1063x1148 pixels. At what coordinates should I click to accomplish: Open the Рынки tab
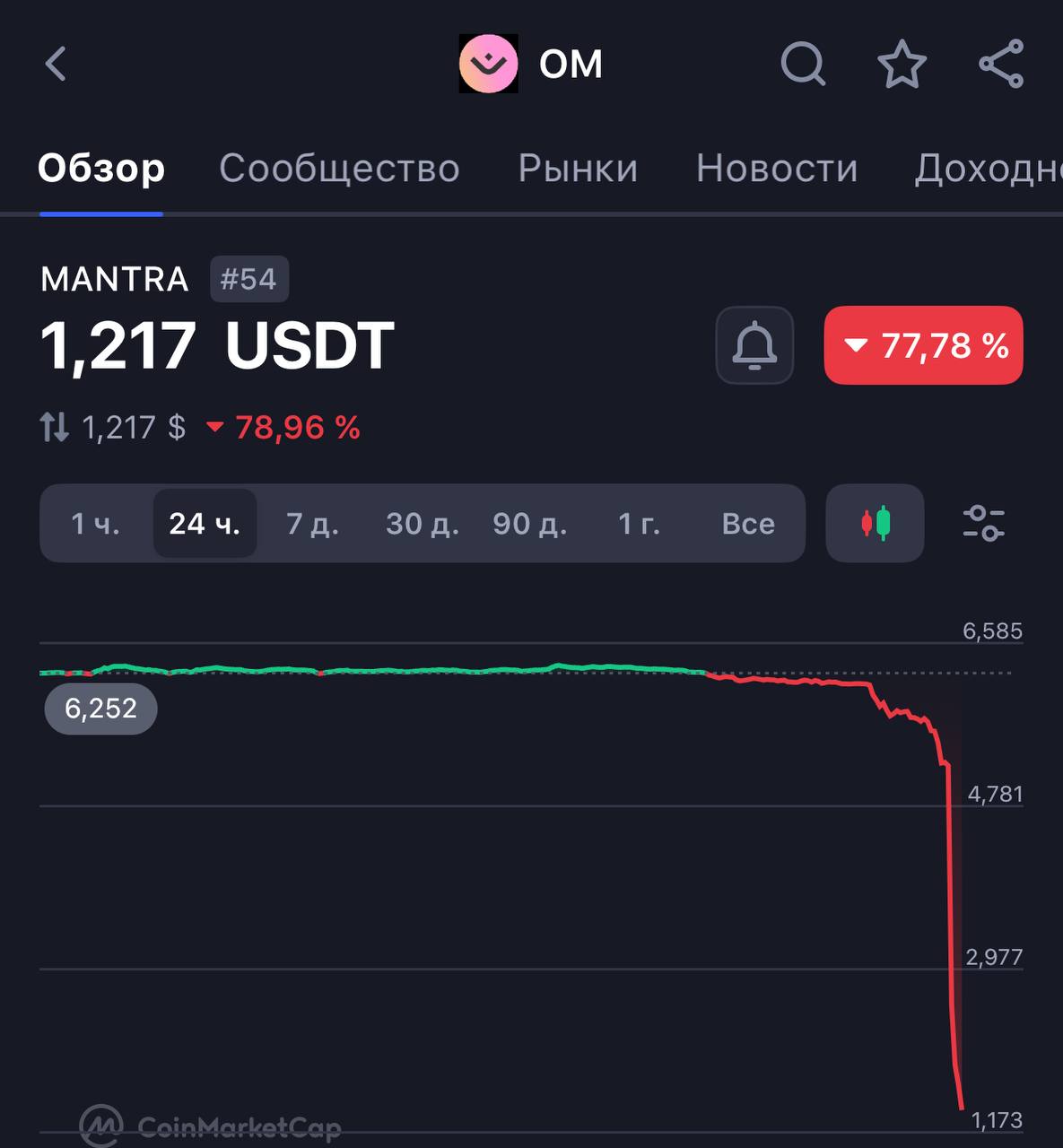tap(578, 169)
